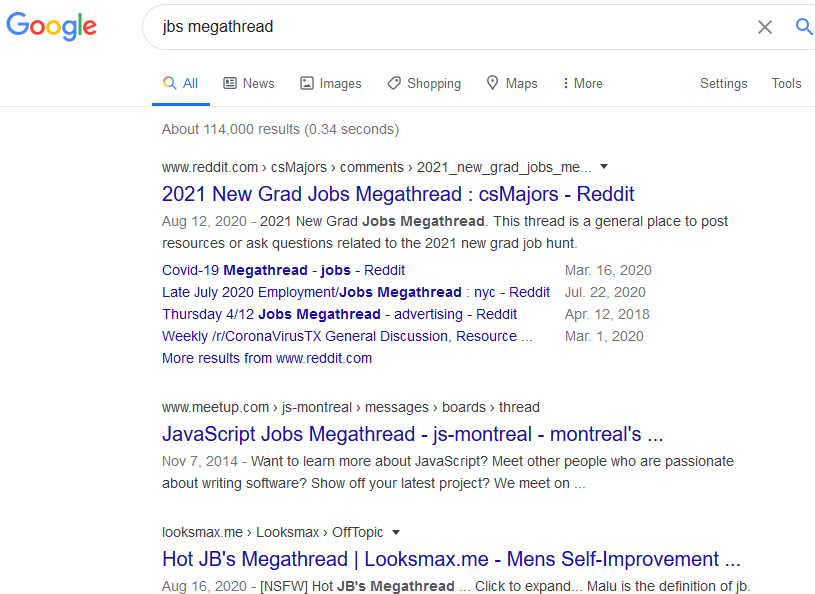The height and width of the screenshot is (594, 815).
Task: Open Thursday 4/12 Jobs Megathread advertising link
Action: point(339,314)
